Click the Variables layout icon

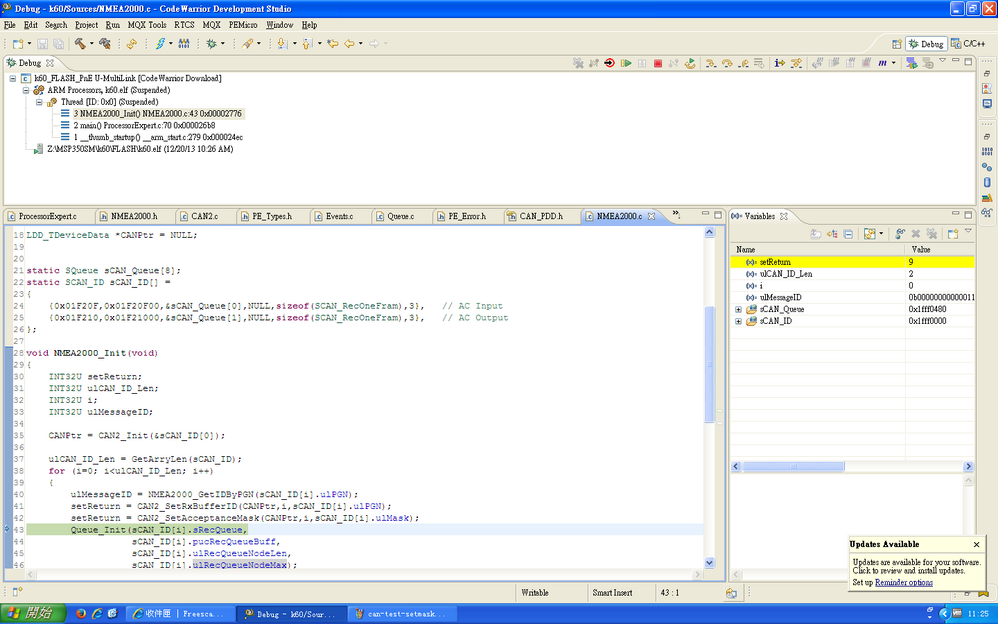(869, 234)
